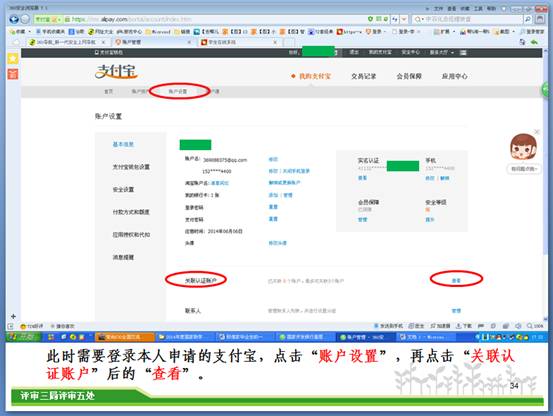
Task: Click 管理 link in the 联系人 row
Action: [x=456, y=311]
